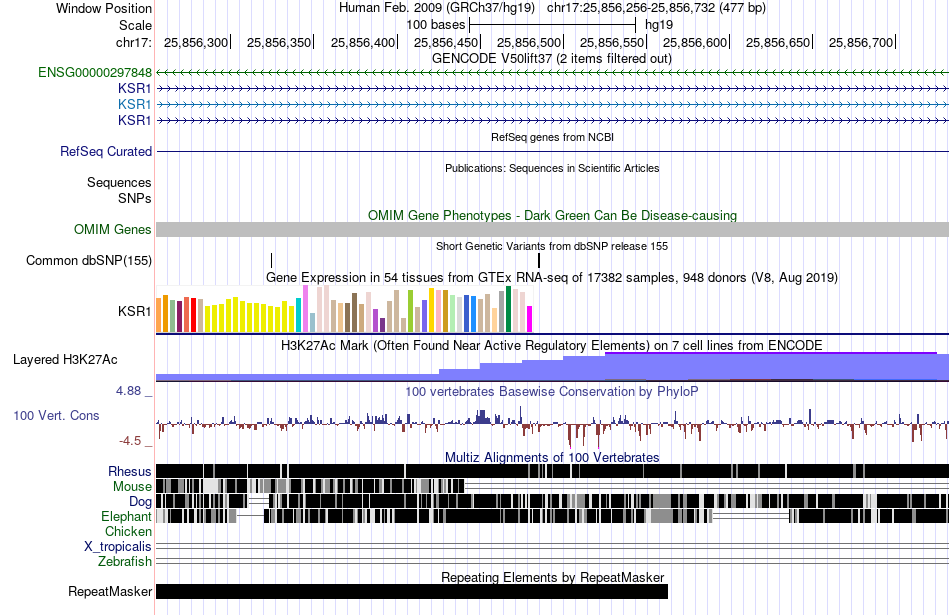Click the -4.5 PhyloP minimum value

[130, 440]
